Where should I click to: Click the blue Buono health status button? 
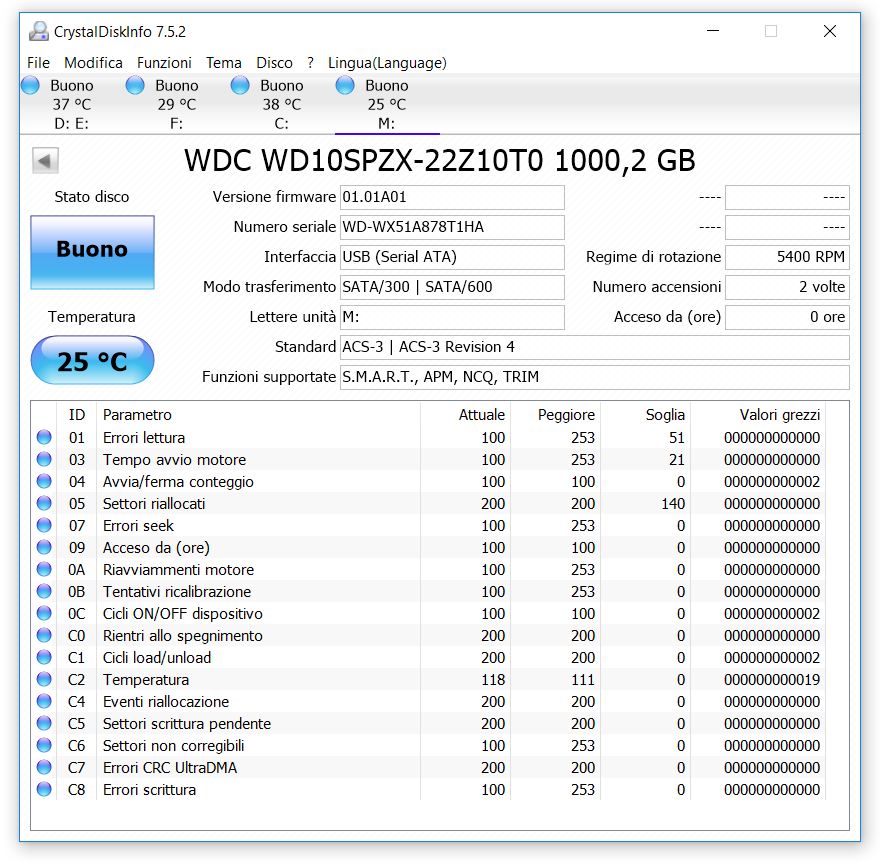(93, 253)
